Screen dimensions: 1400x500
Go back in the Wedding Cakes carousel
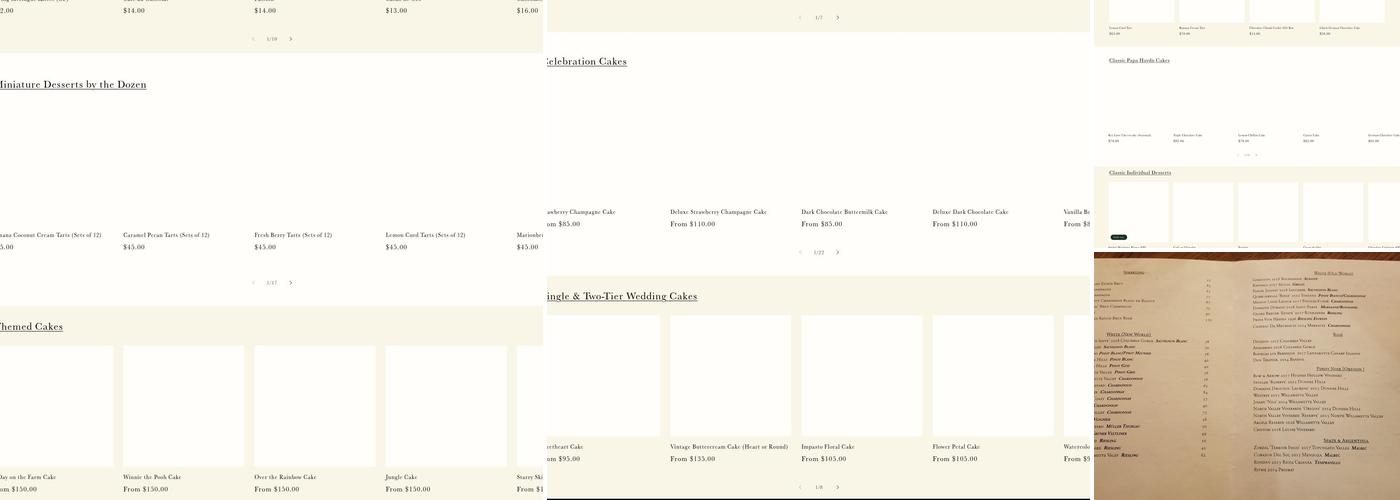pos(800,487)
